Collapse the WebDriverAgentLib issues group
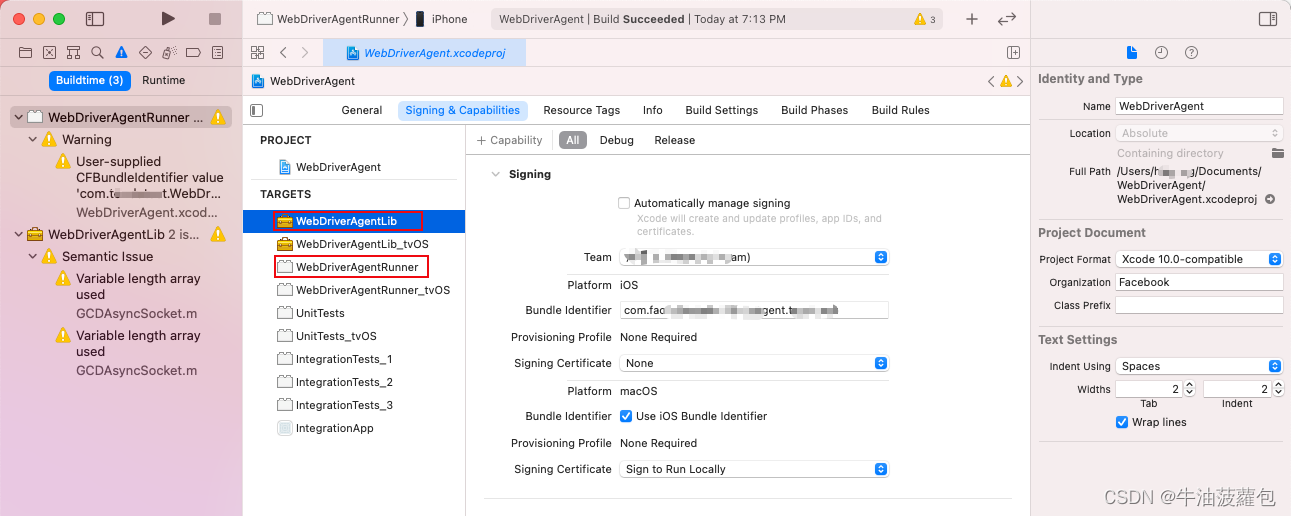Image resolution: width=1291 pixels, height=516 pixels. (x=18, y=234)
